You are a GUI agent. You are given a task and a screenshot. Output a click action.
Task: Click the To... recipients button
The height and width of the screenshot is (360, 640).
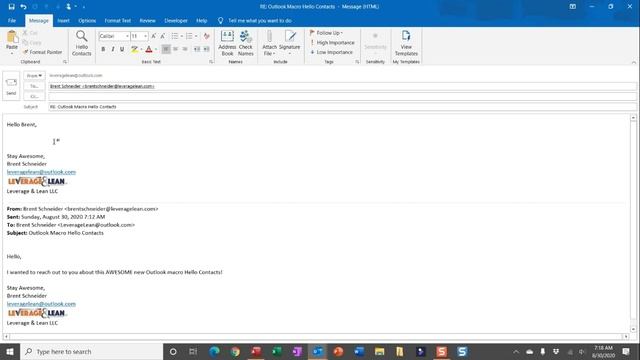(34, 86)
